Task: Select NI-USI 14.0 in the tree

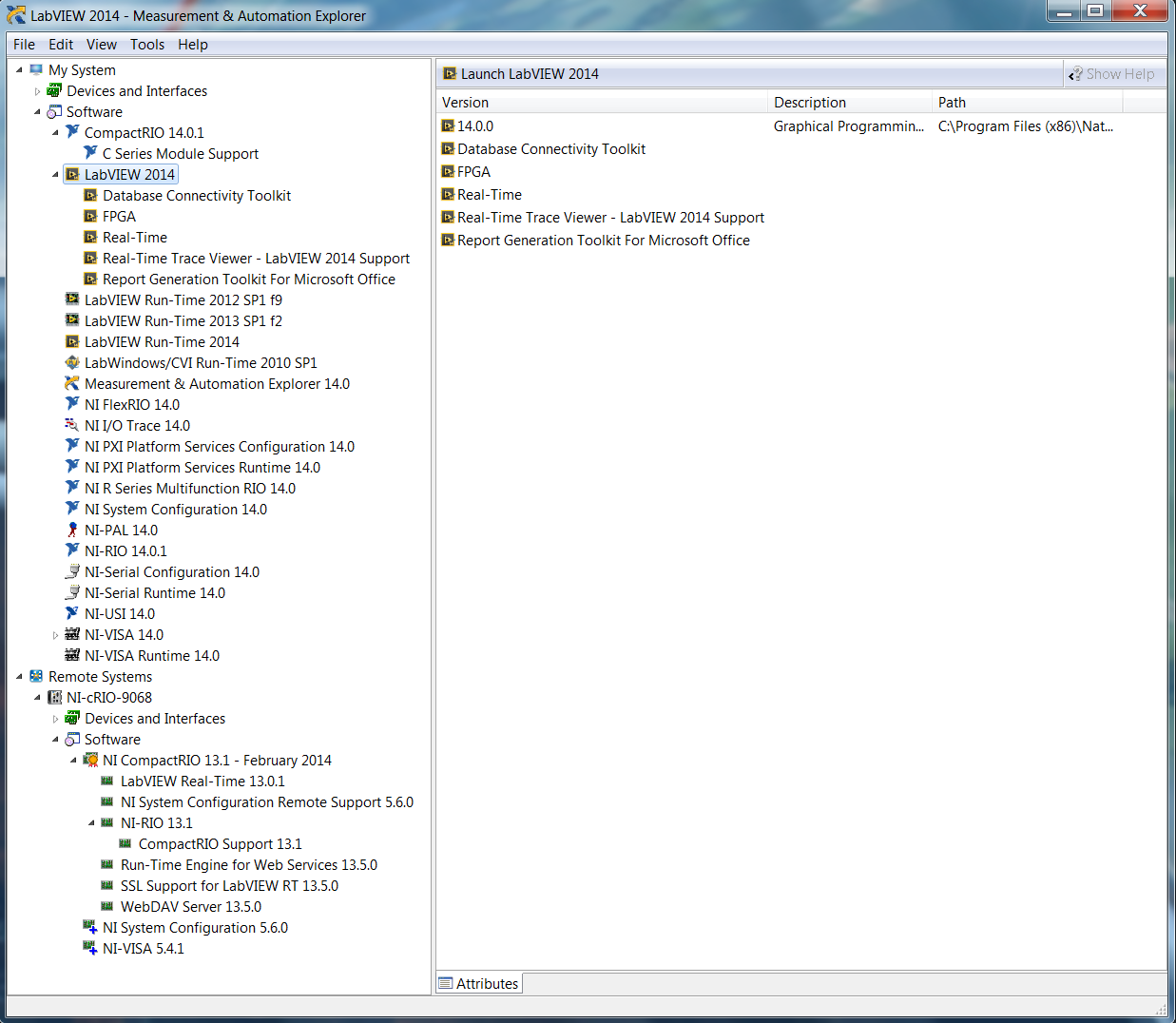Action: [120, 613]
